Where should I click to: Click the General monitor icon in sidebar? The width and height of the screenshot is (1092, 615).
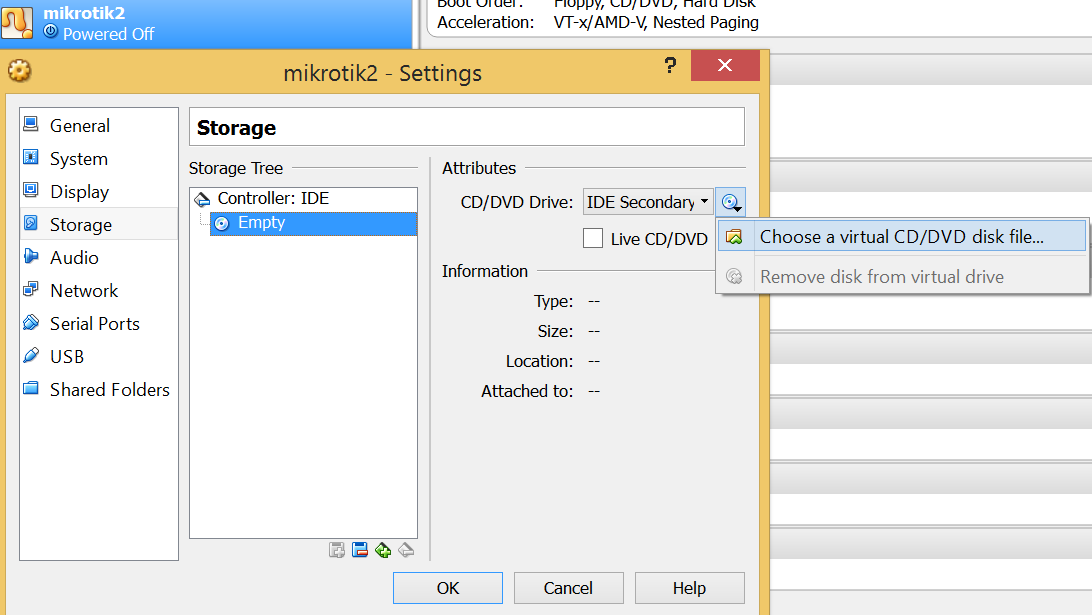click(x=31, y=124)
